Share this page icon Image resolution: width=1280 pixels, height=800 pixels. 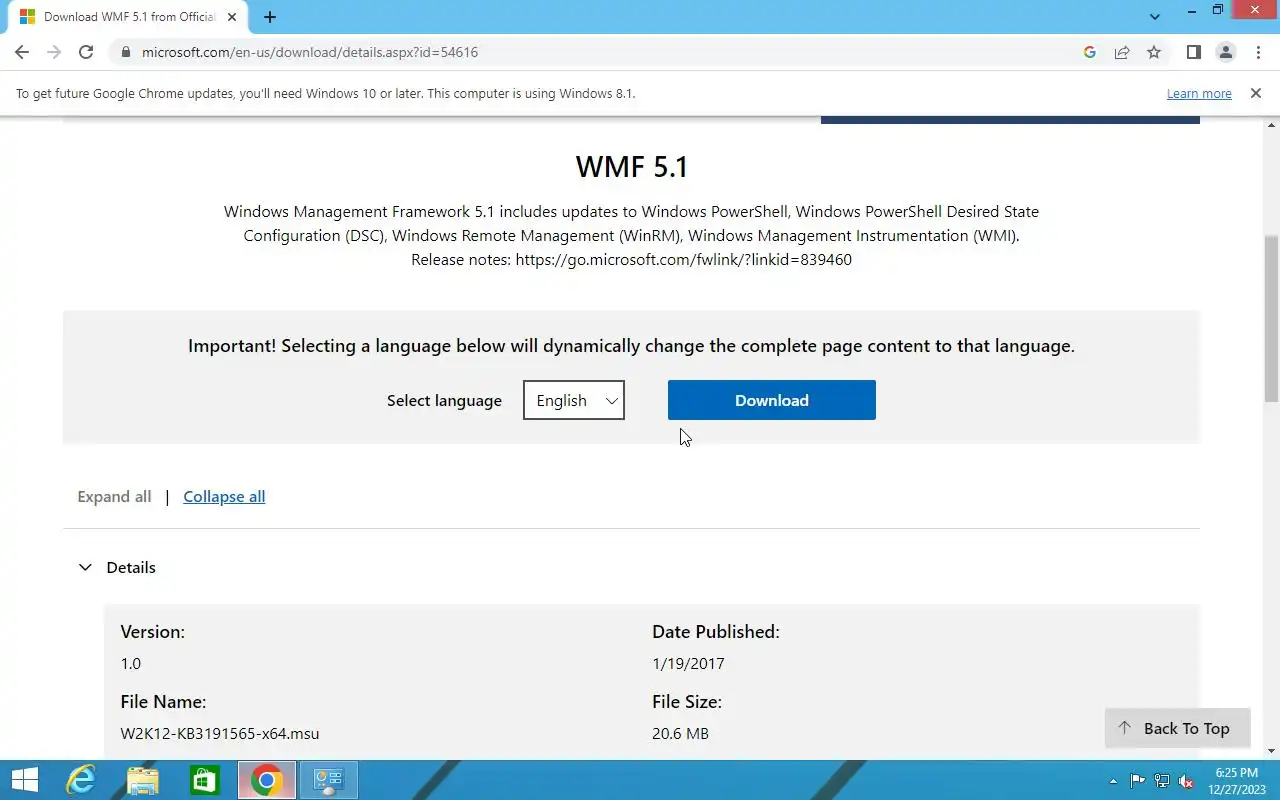[1122, 52]
